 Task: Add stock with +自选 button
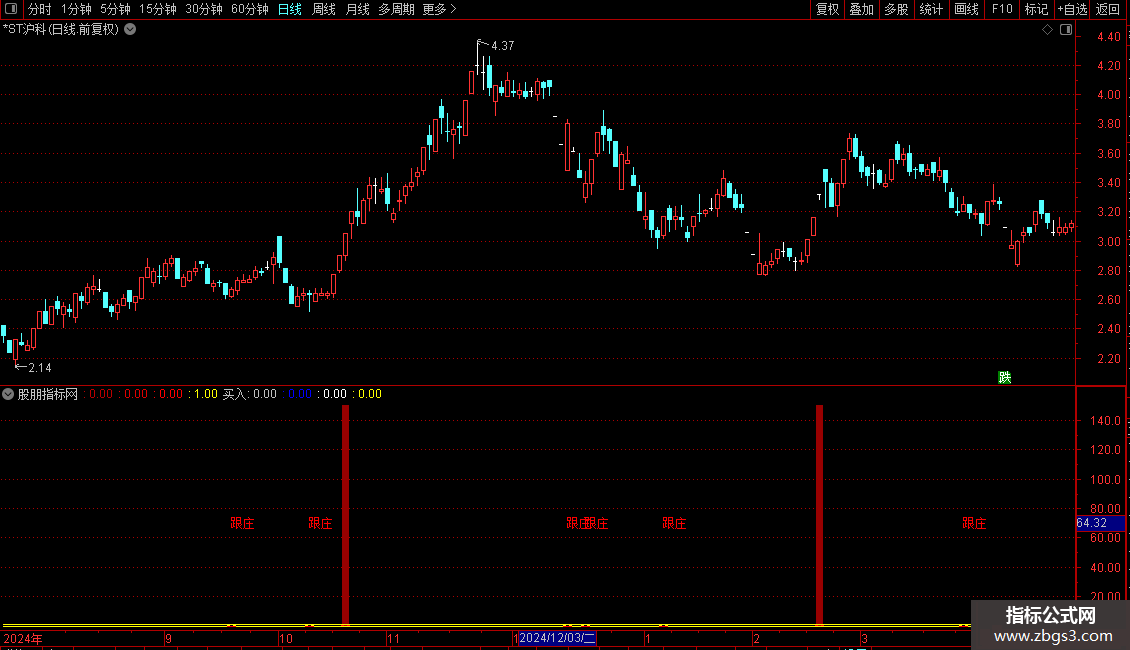[x=1072, y=9]
